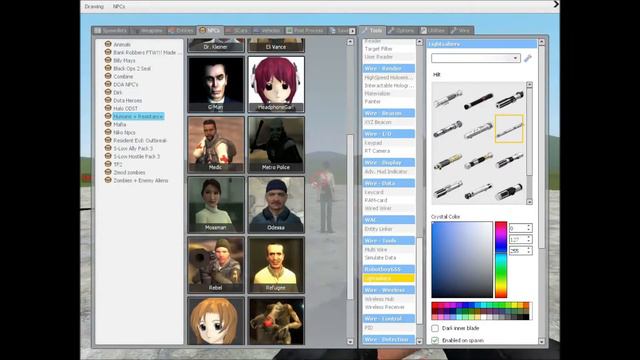Spawn the Eli Vance NPC icon
This screenshot has height=360, width=640.
(276, 45)
